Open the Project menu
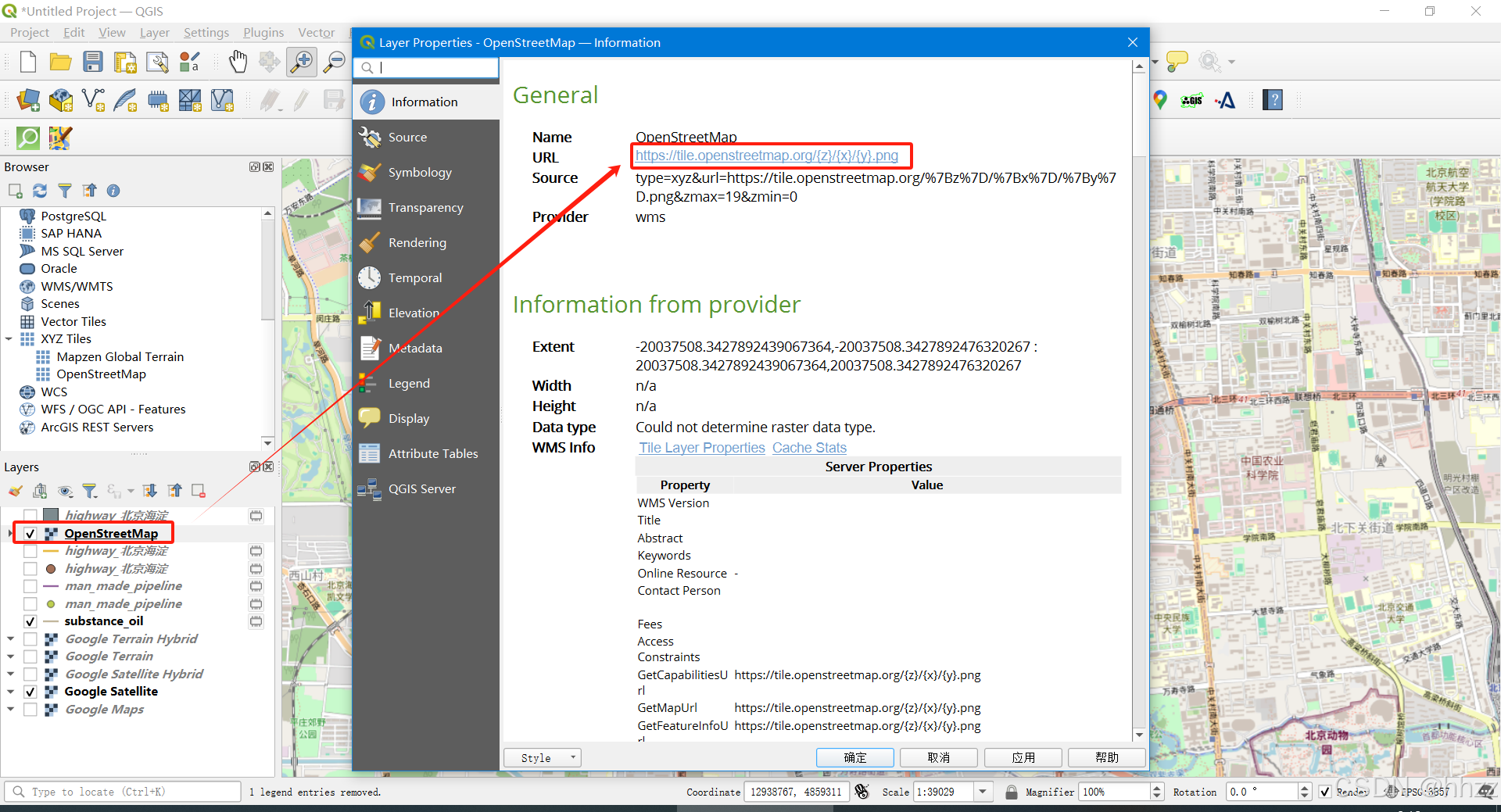 tap(30, 32)
